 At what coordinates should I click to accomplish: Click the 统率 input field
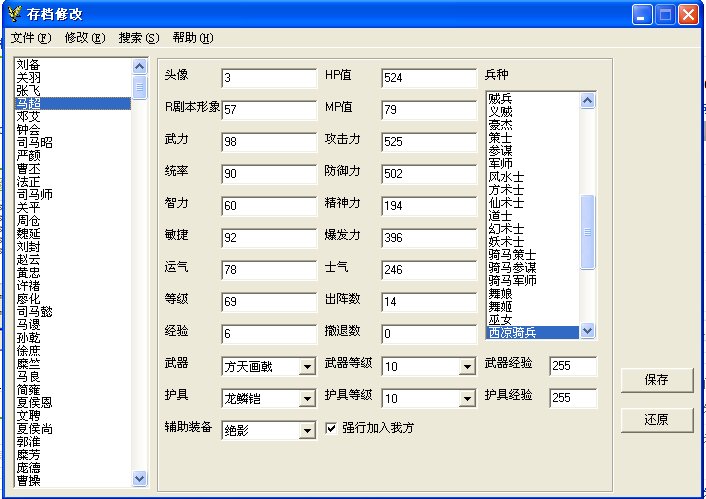point(269,174)
